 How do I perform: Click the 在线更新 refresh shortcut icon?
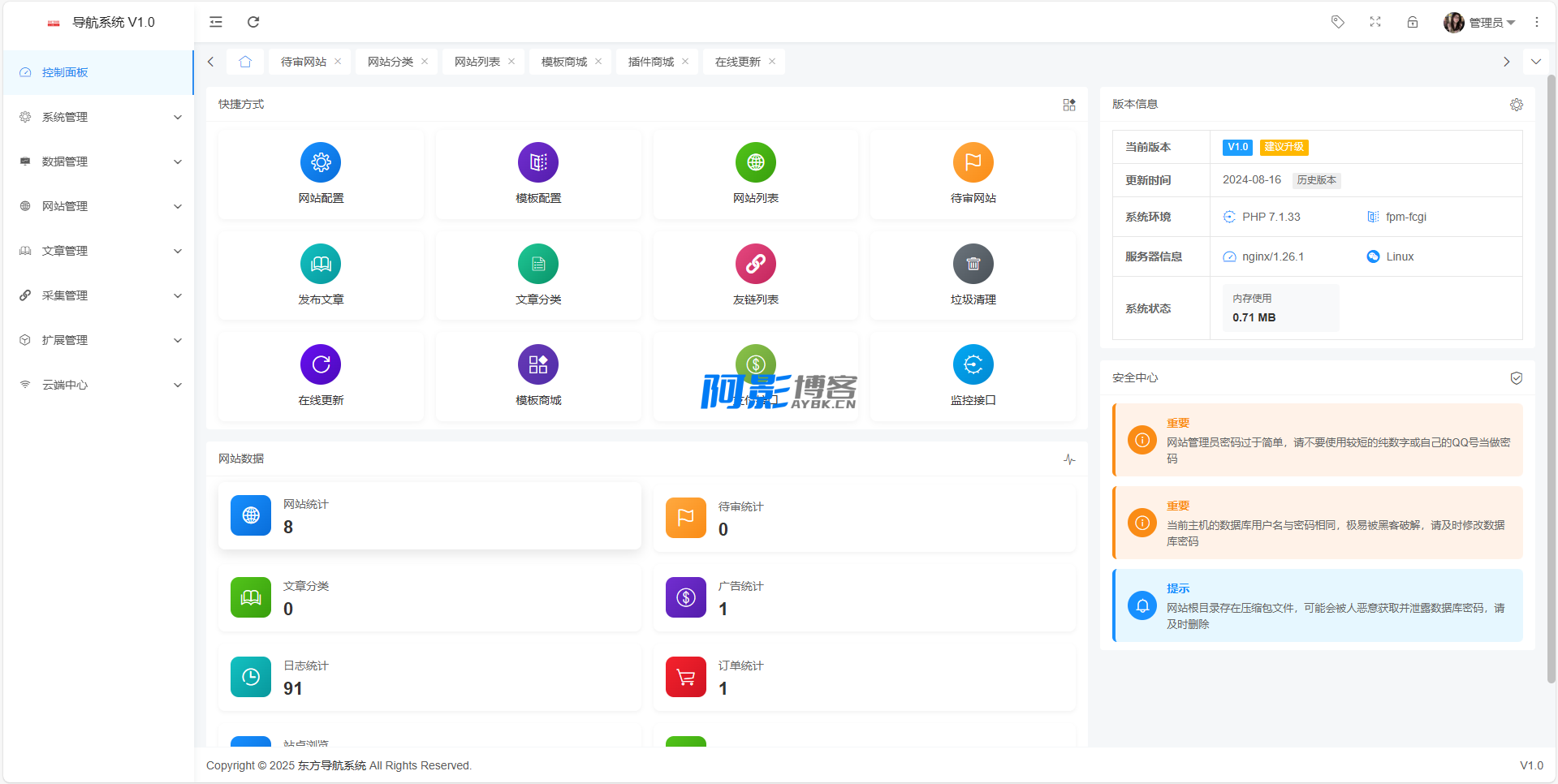click(321, 364)
